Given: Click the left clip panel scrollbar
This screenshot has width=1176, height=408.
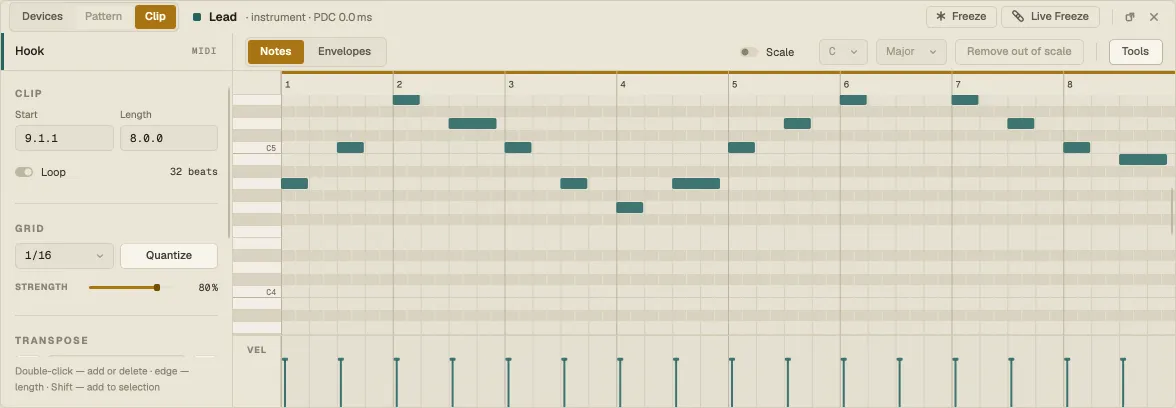Looking at the screenshot, I should point(230,163).
